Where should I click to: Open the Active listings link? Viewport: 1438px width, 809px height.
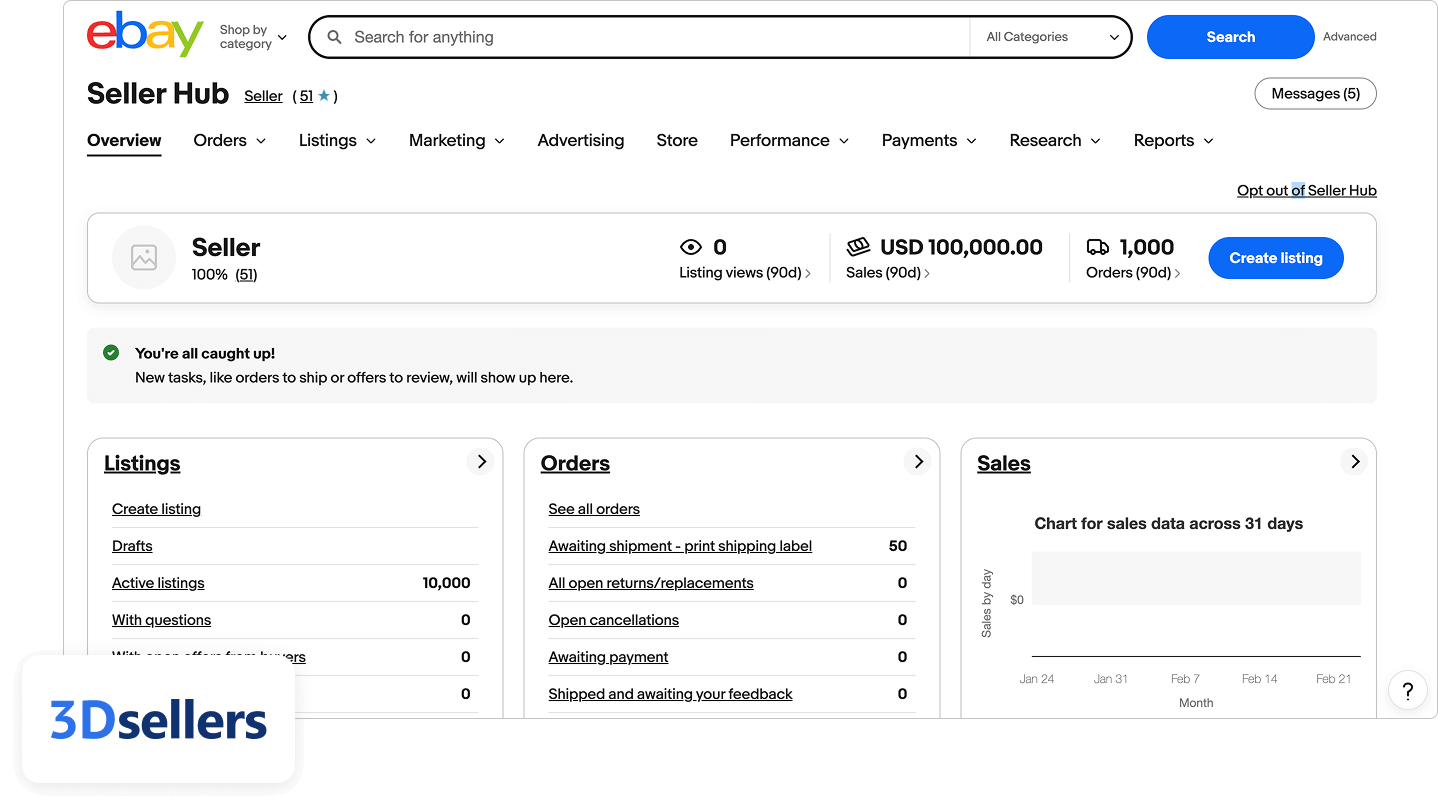(x=158, y=583)
